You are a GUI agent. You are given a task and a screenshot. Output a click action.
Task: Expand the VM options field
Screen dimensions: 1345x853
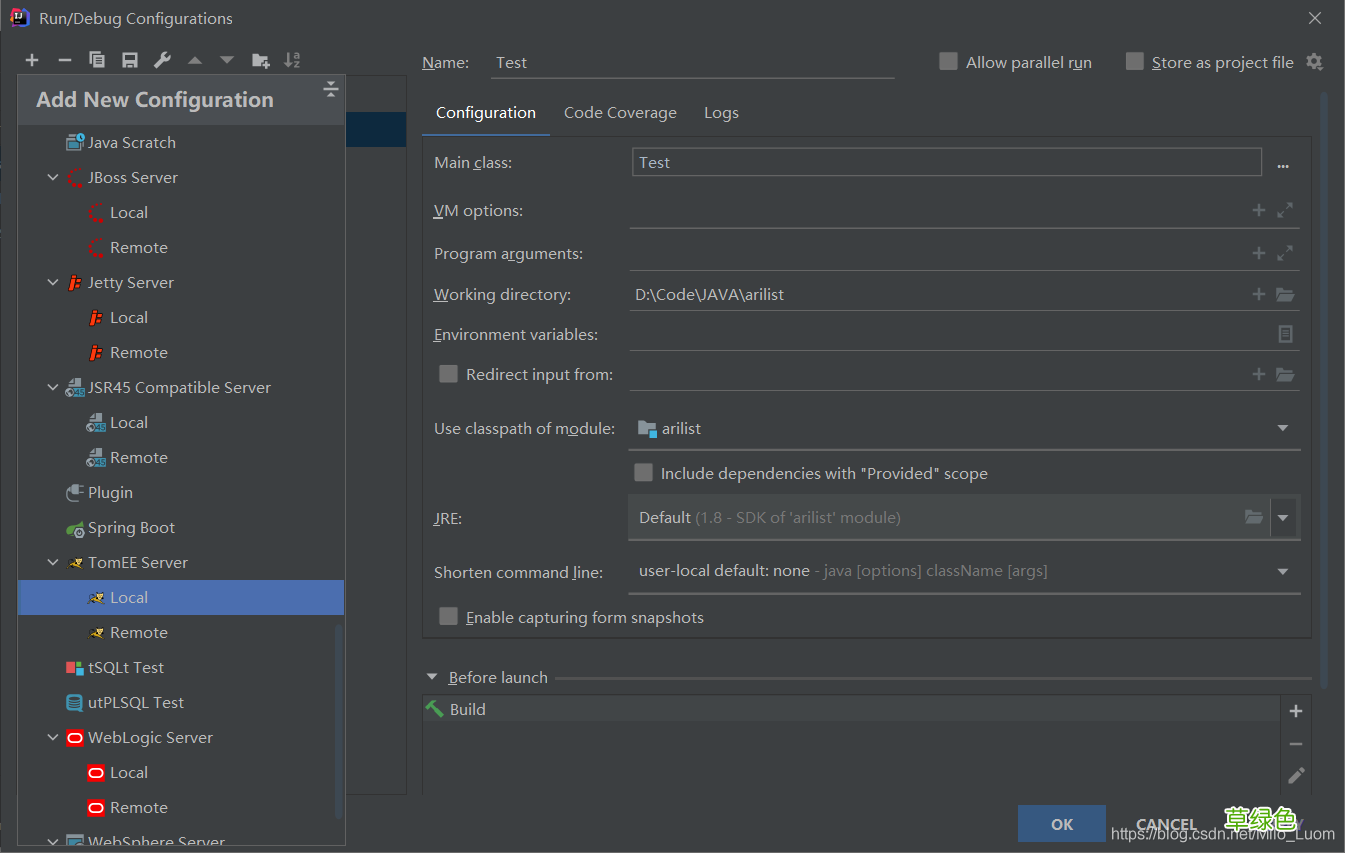click(x=1286, y=211)
